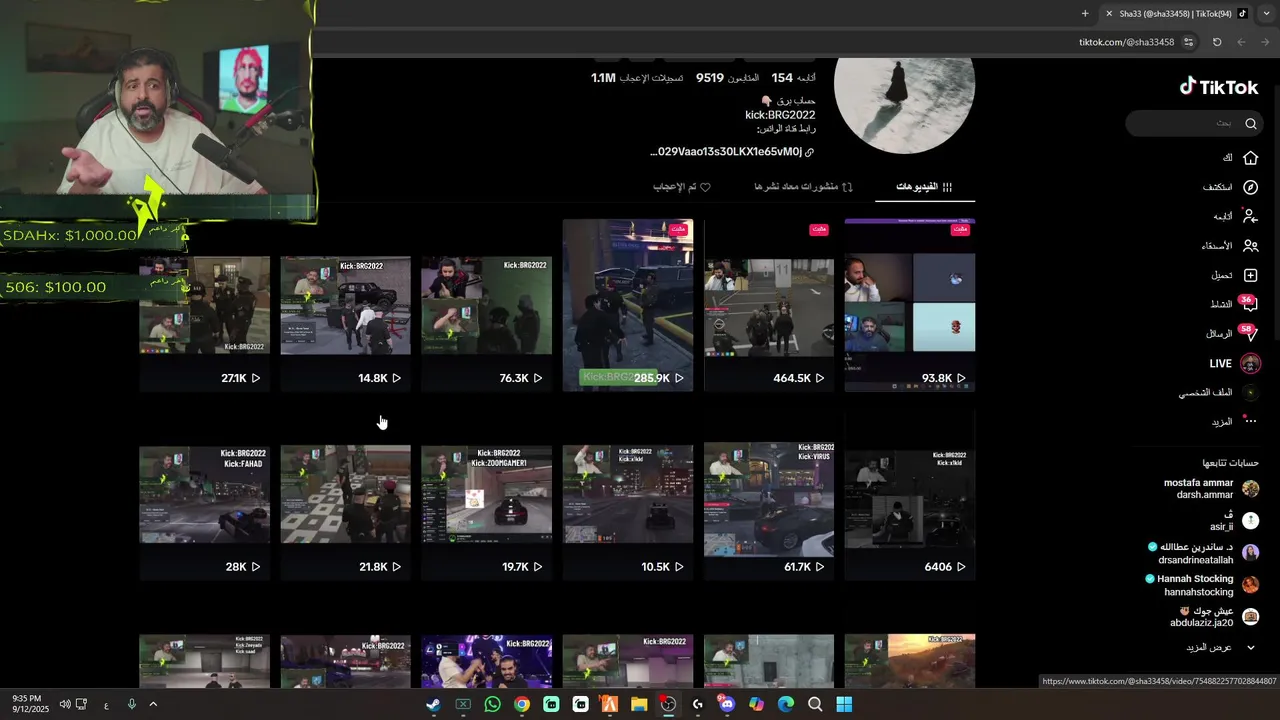Open Activity icon with 36 badge
1280x720 pixels.
click(x=1249, y=304)
